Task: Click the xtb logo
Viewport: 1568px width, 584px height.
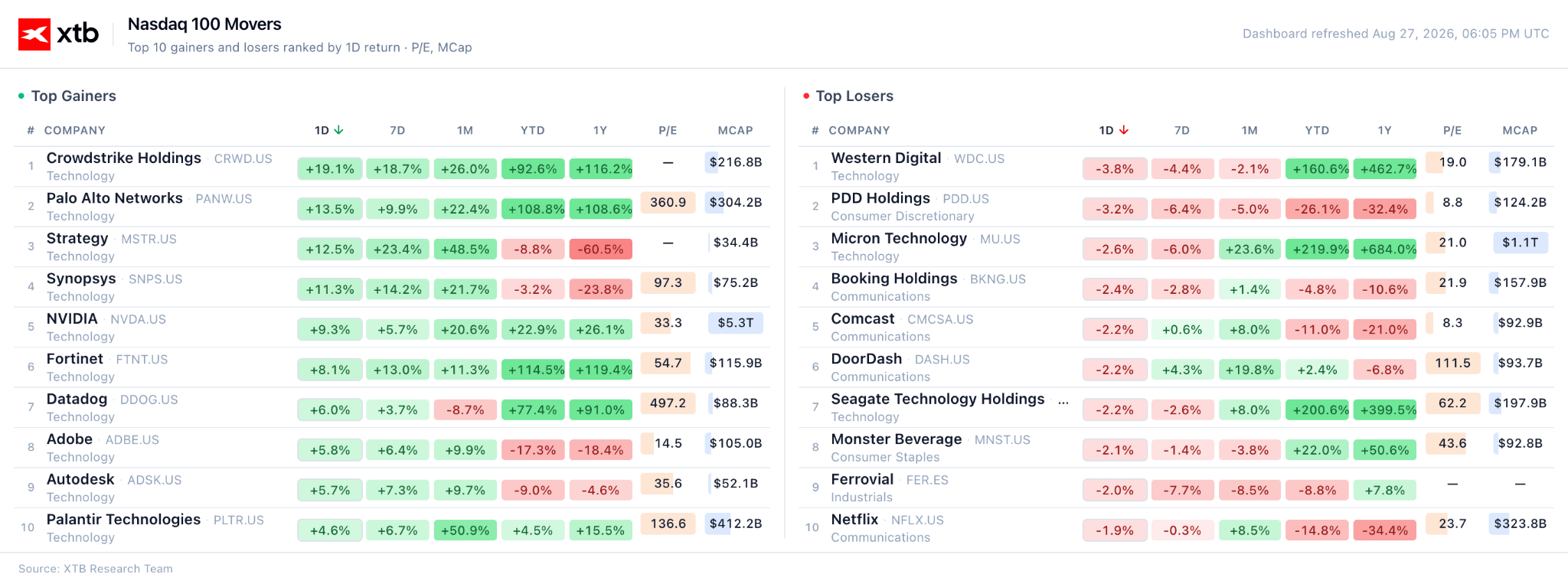Action: (59, 34)
